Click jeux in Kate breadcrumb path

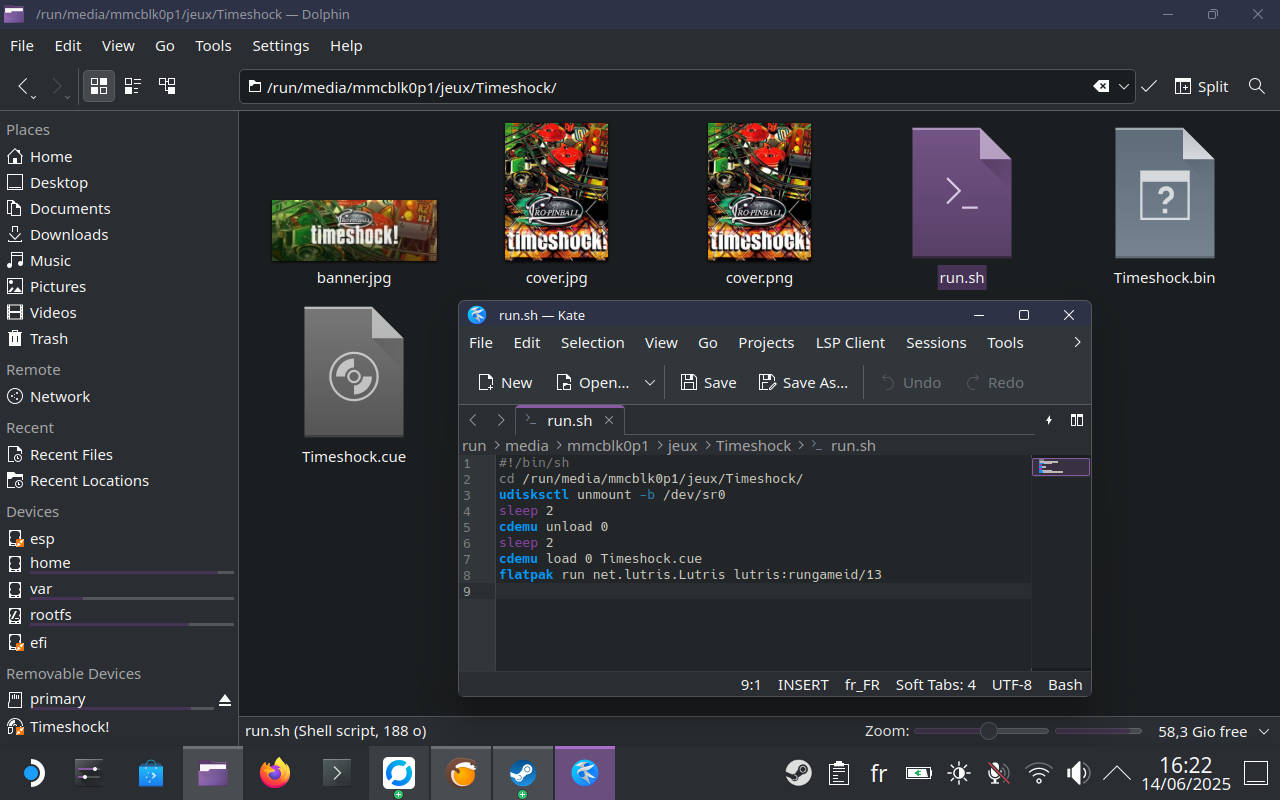[682, 446]
